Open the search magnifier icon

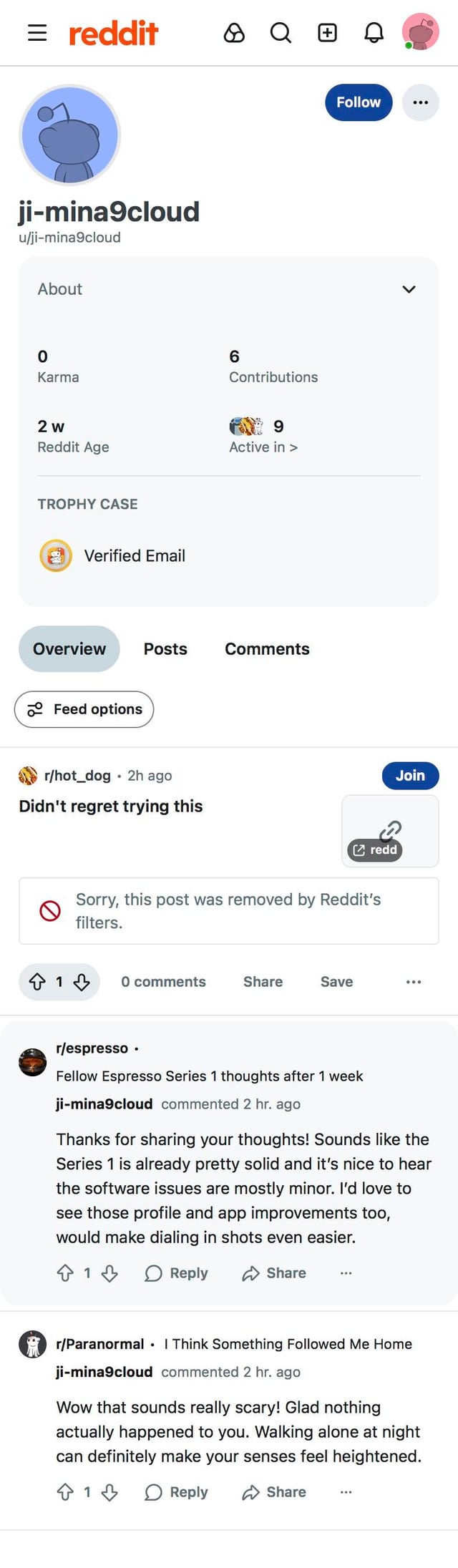[281, 33]
